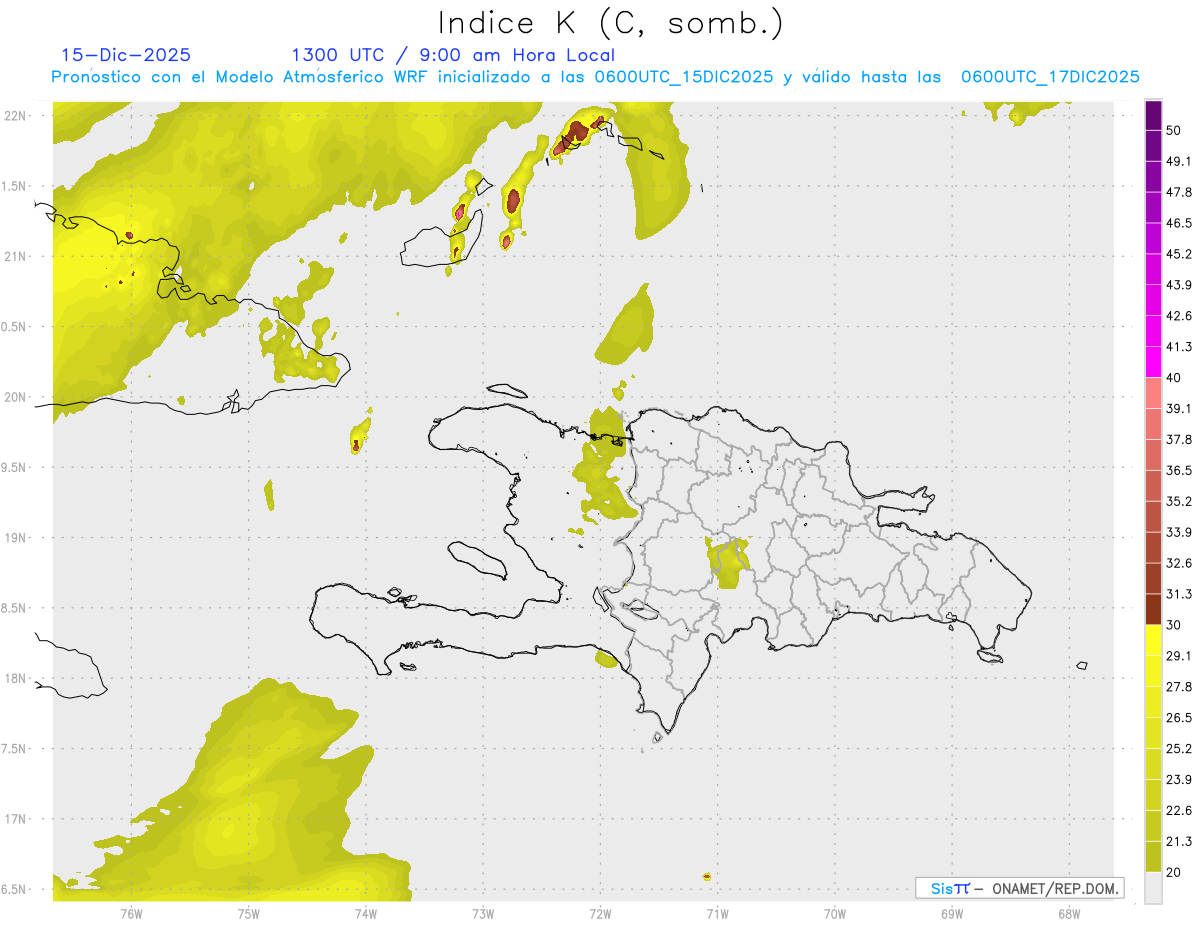This screenshot has height=927, width=1200.
Task: Click the longitude label "75W"
Action: pos(249,914)
